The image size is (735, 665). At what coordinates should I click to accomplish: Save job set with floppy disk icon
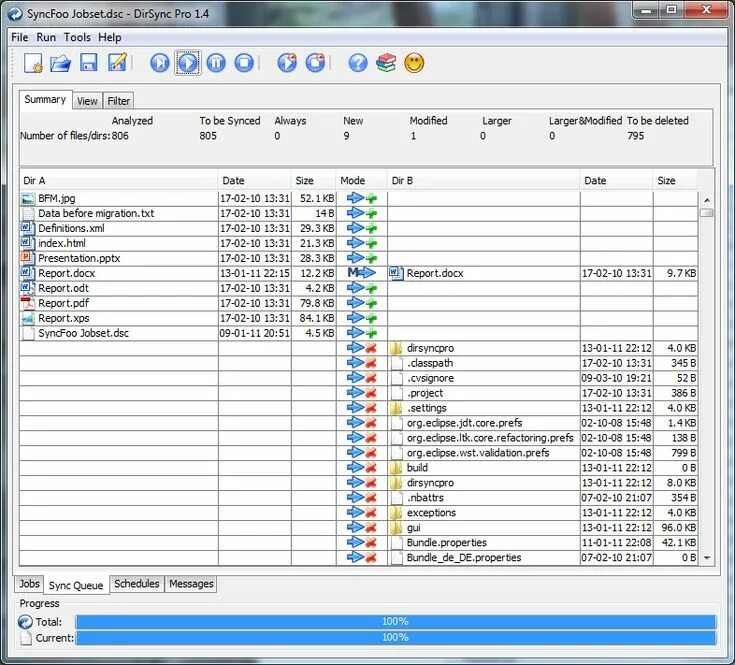89,62
